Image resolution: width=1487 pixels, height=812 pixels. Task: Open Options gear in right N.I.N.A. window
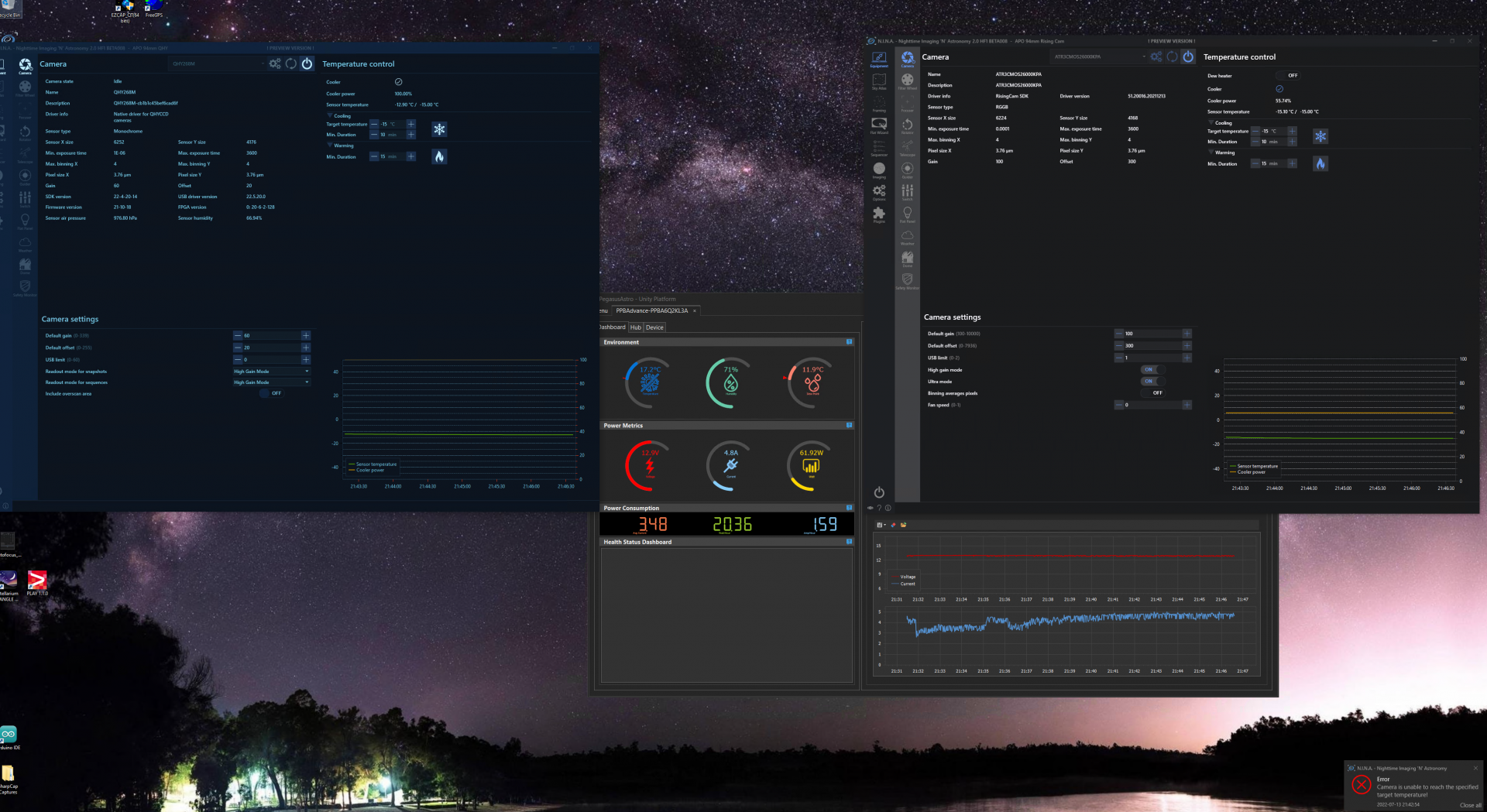879,192
